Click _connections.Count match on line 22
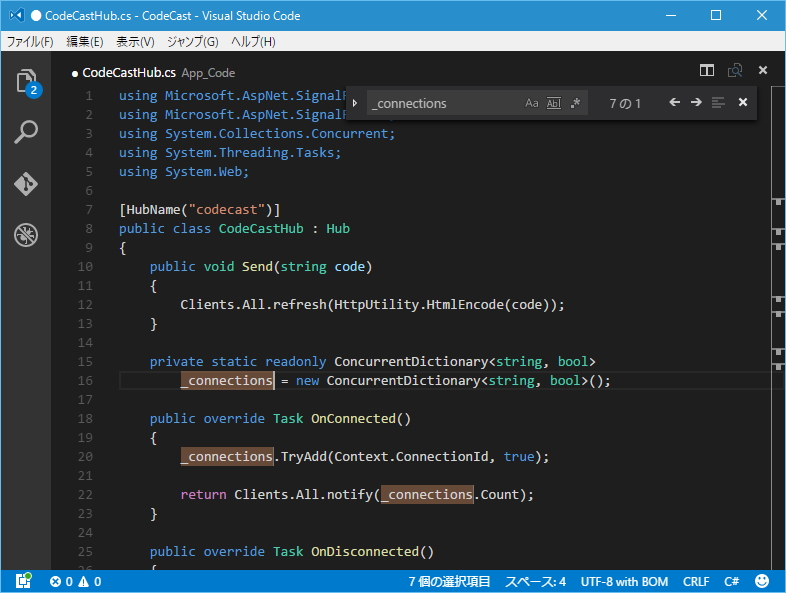The height and width of the screenshot is (593, 786). pos(427,495)
